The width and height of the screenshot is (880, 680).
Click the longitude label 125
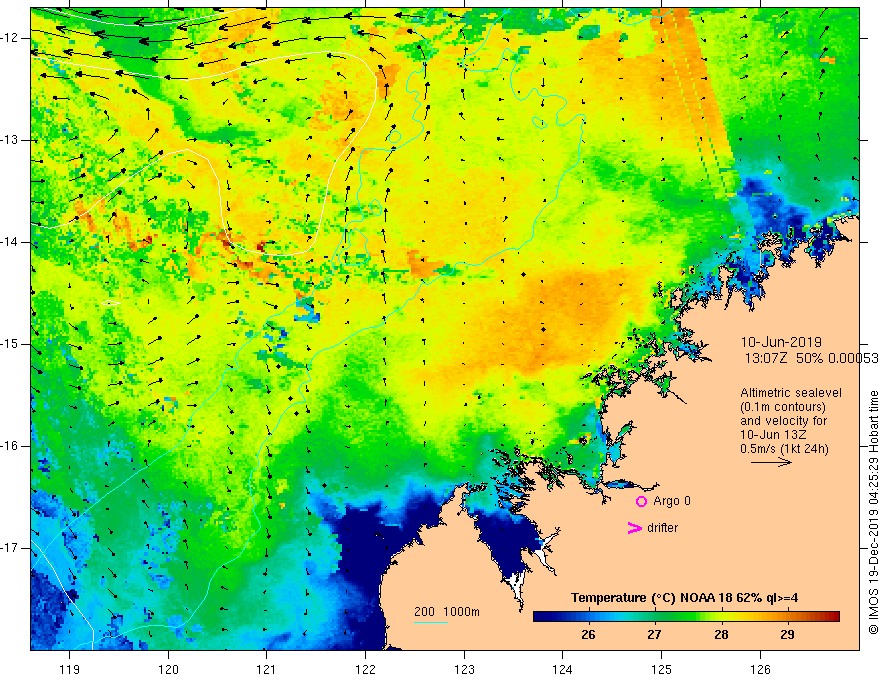coord(661,669)
